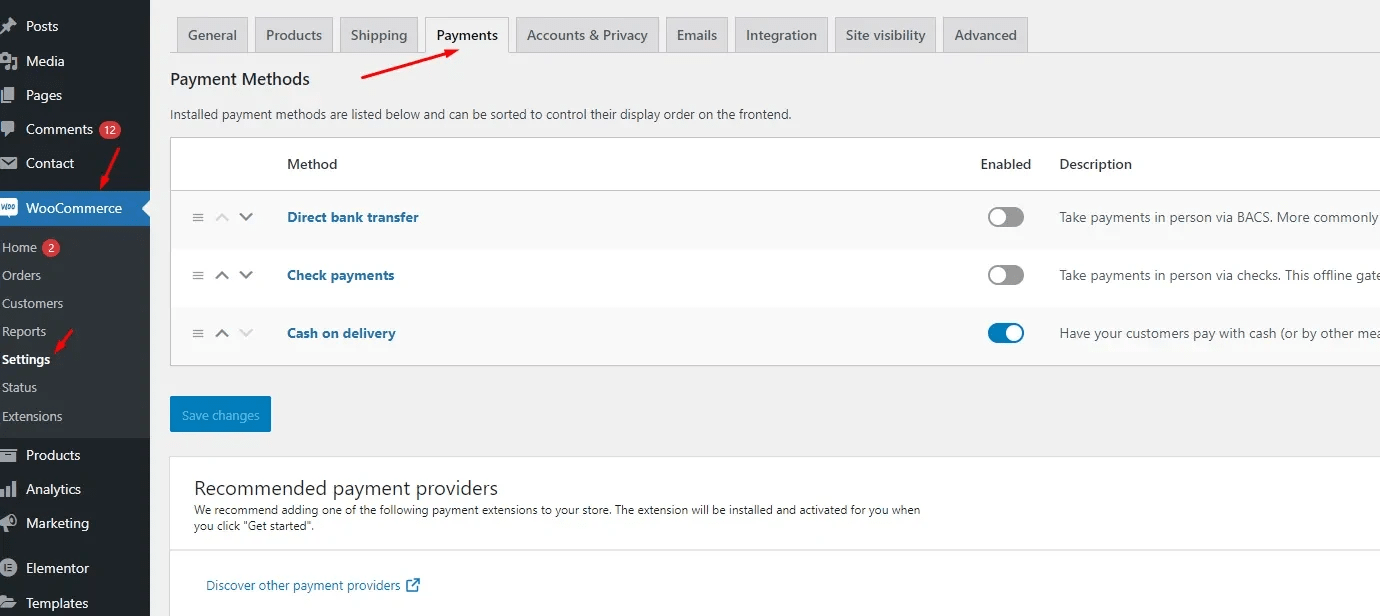Switch to the Shipping settings tab
The image size is (1380, 616).
(x=379, y=35)
